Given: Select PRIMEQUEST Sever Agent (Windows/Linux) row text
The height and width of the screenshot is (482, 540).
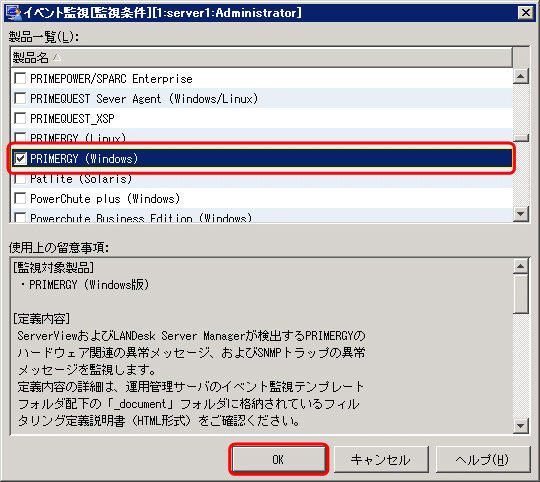Looking at the screenshot, I should point(144,99).
